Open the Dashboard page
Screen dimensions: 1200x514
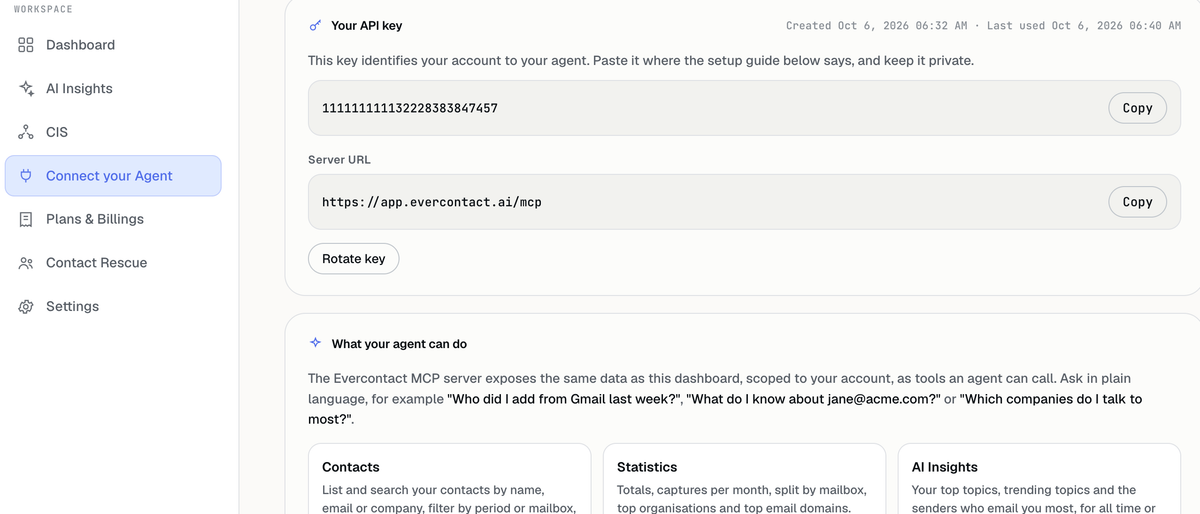113,45
